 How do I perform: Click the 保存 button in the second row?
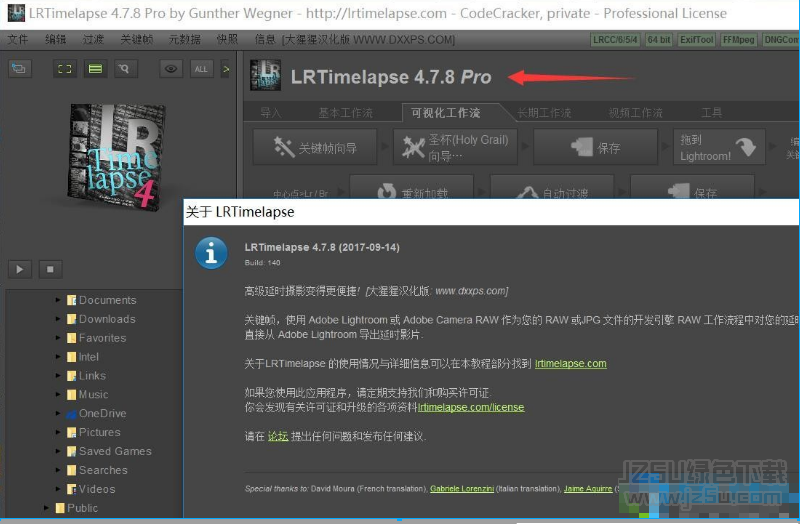pos(692,187)
